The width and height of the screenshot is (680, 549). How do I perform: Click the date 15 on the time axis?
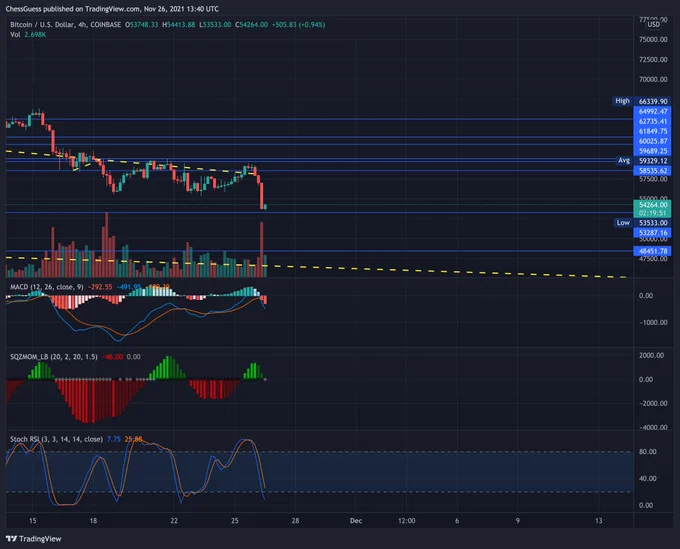click(33, 520)
